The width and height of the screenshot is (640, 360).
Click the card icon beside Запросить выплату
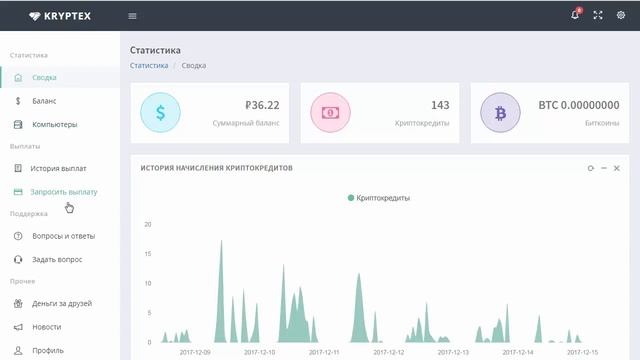coord(18,192)
